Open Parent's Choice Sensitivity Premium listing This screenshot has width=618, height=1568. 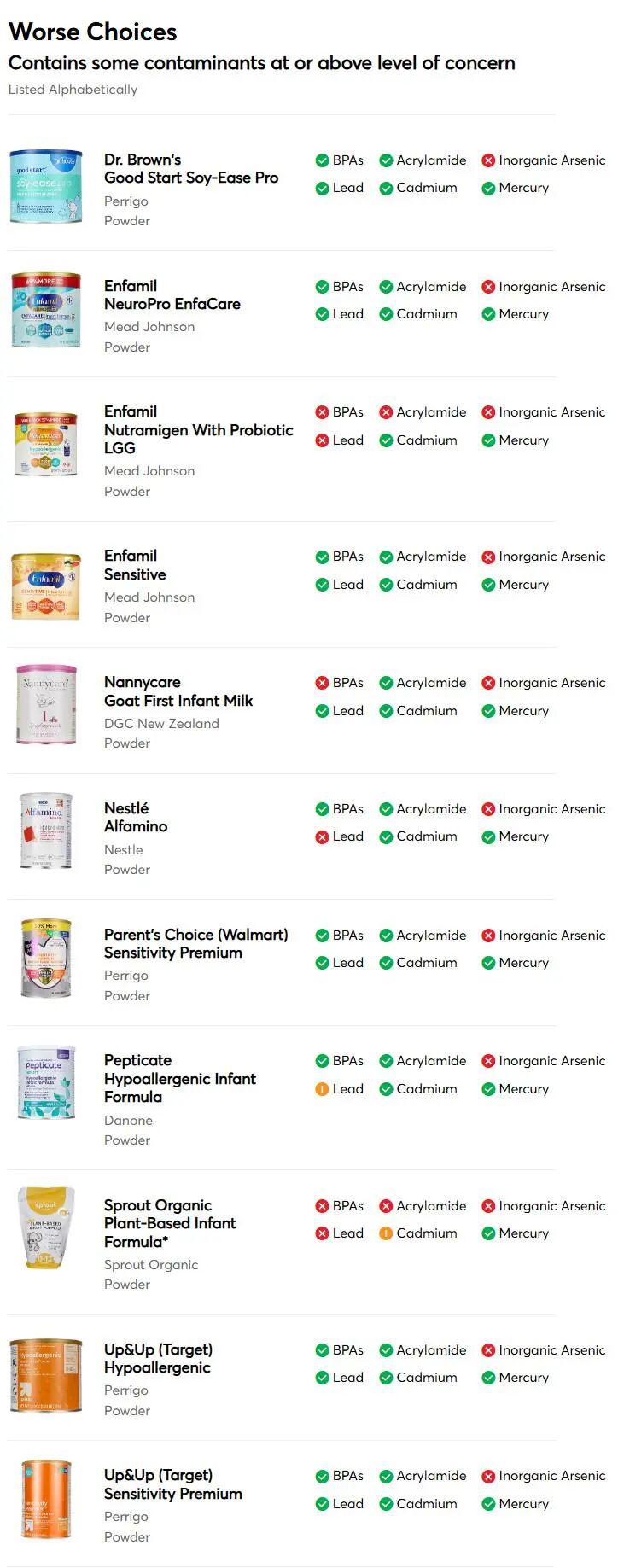195,944
